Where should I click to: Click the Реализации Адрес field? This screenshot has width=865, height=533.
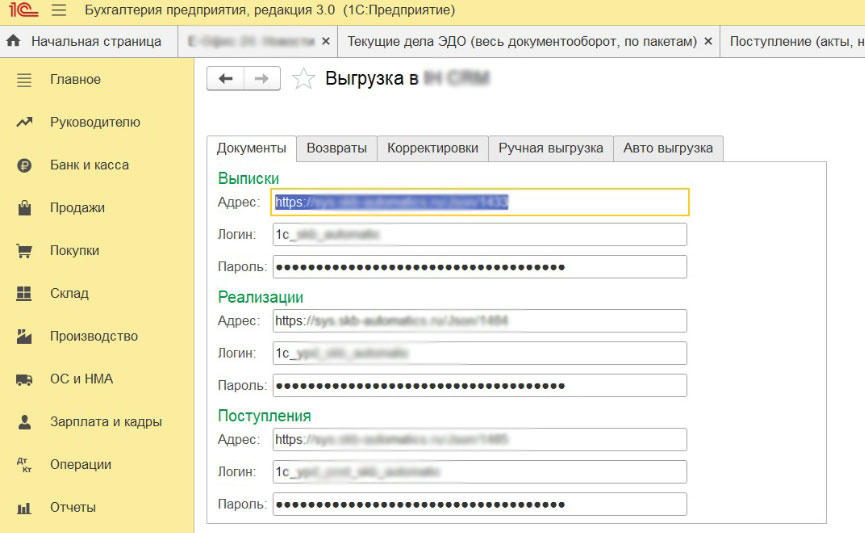479,321
